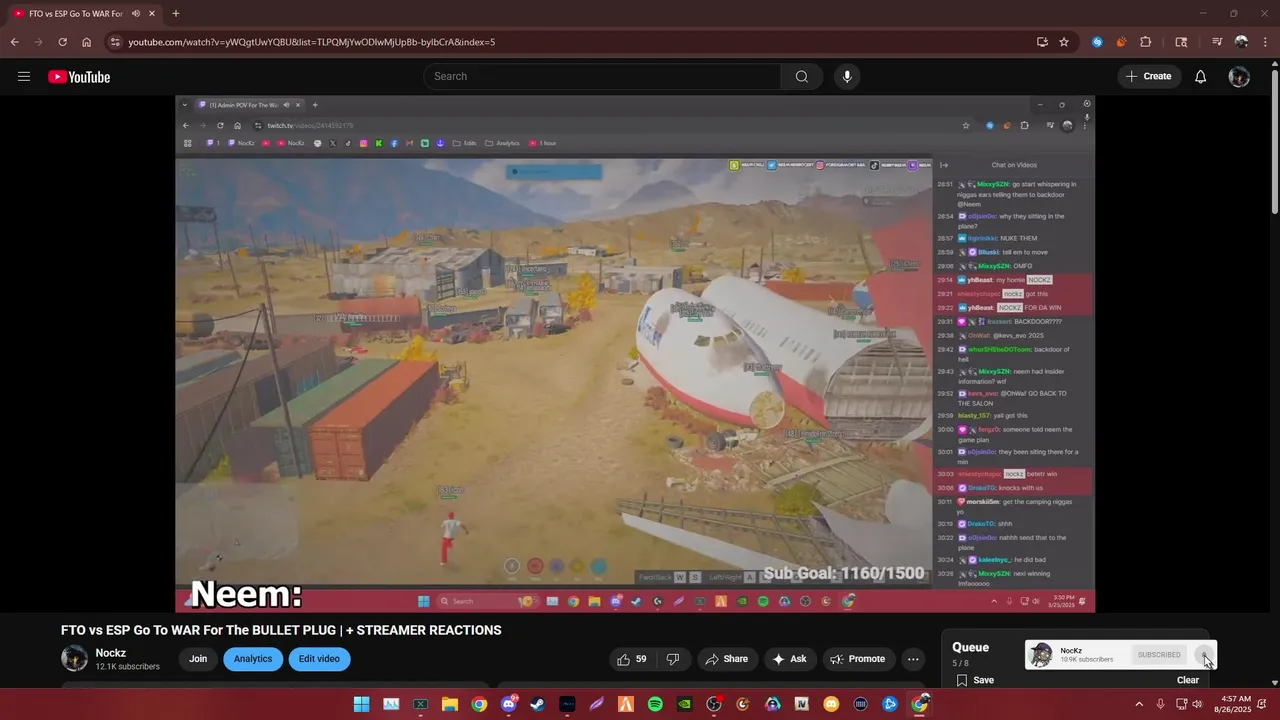Screen dimensions: 1280x720
Task: Dislike the video with thumbs down
Action: [673, 659]
